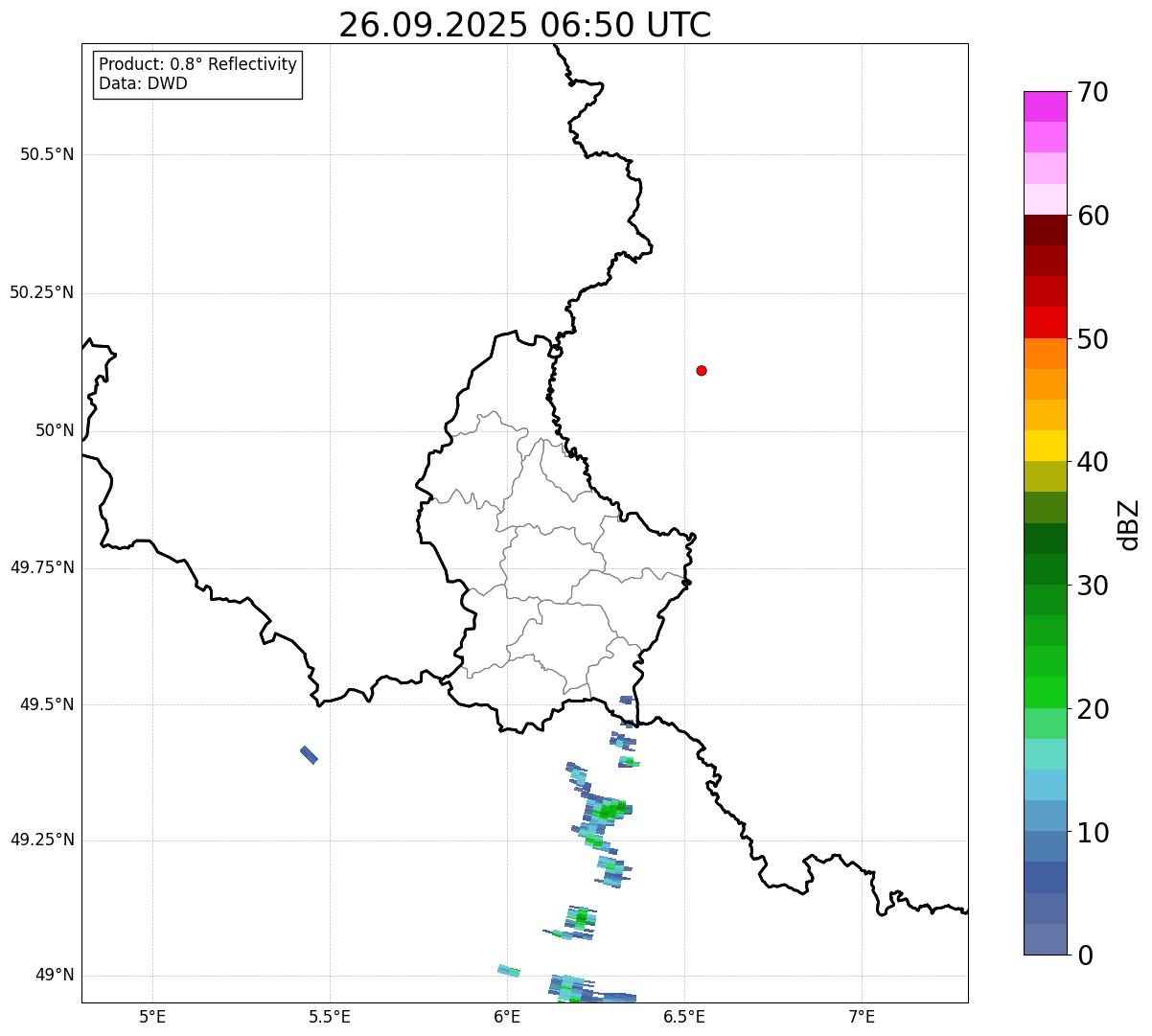Screen dimensions: 1152x1036
Task: Click the '49.5°N' latitude label
Action: pos(47,704)
